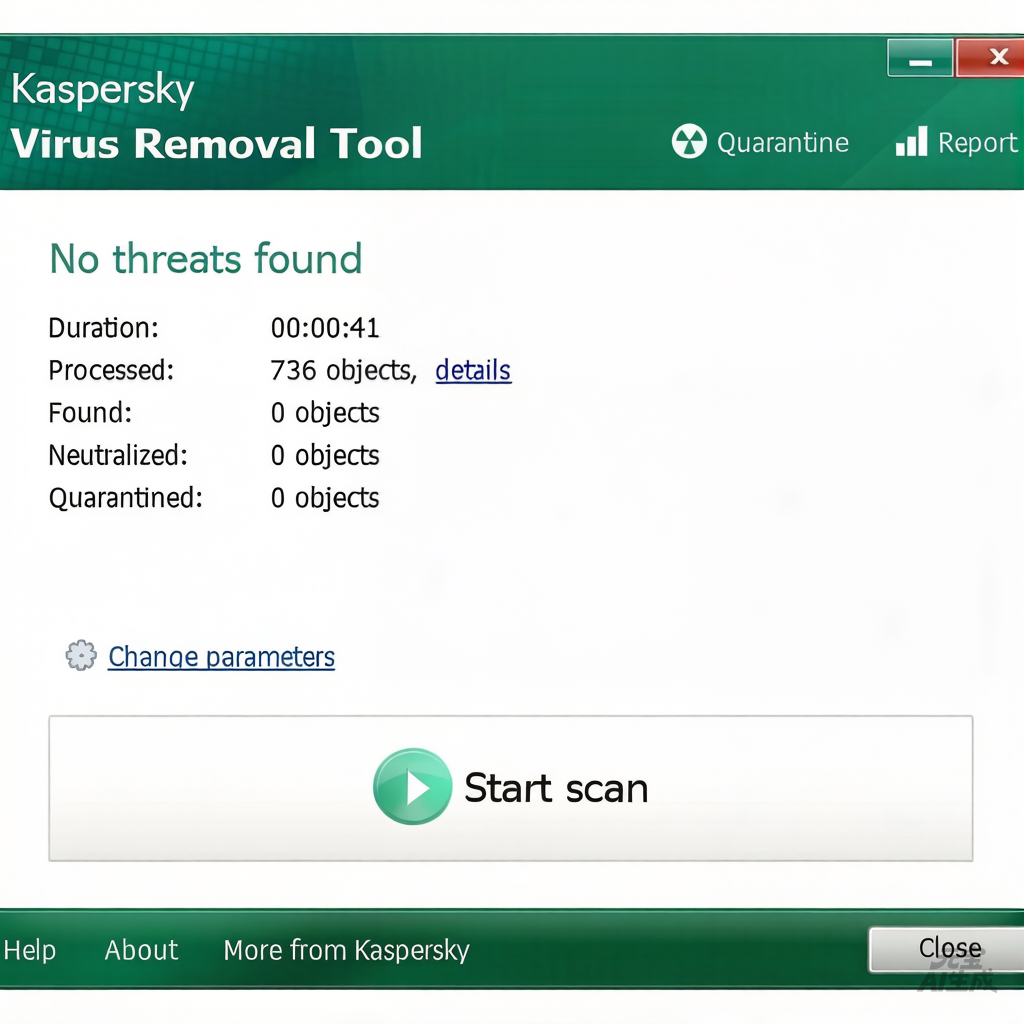Click the red X window button

[x=989, y=58]
